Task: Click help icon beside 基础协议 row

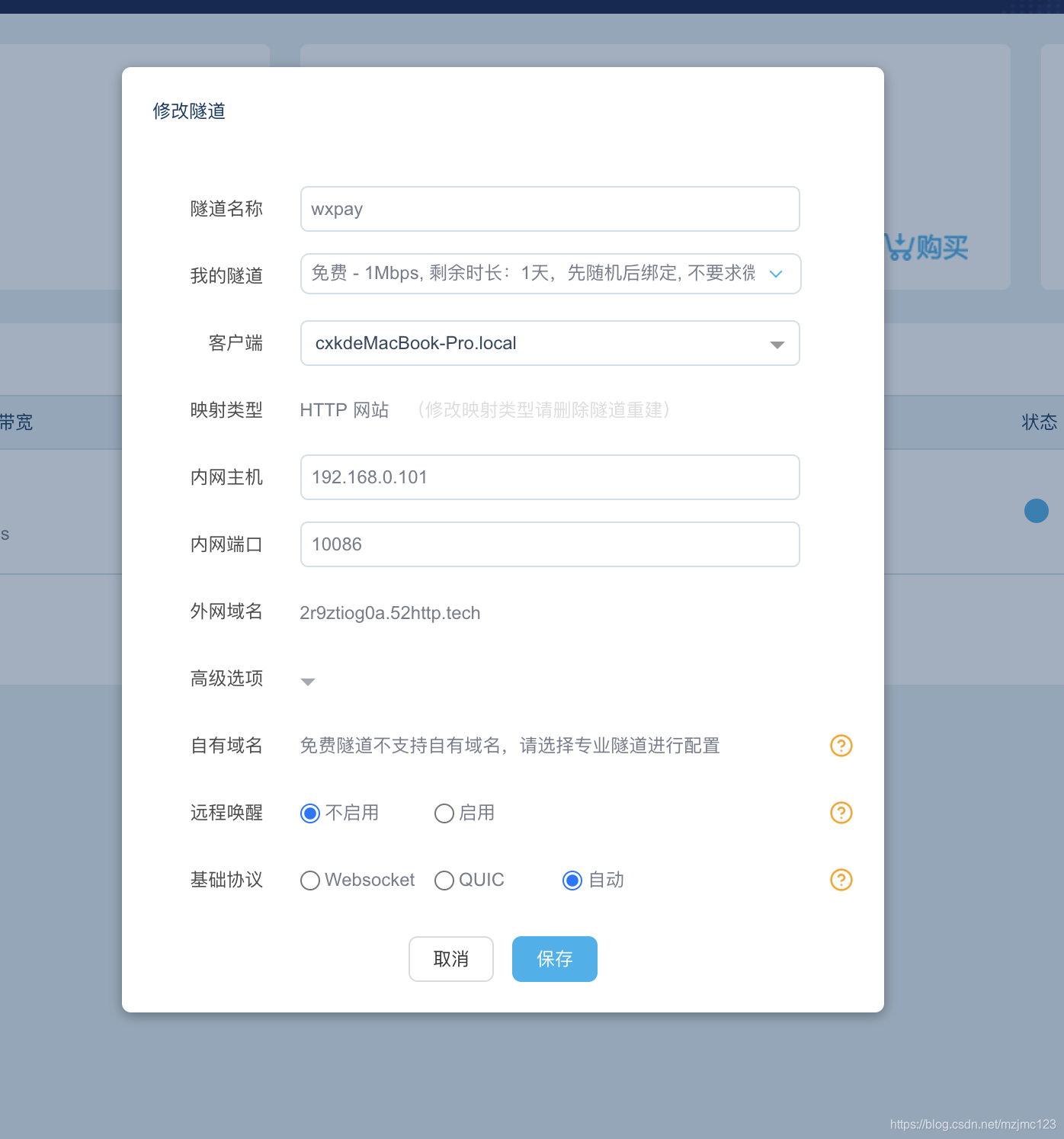Action: pyautogui.click(x=841, y=880)
